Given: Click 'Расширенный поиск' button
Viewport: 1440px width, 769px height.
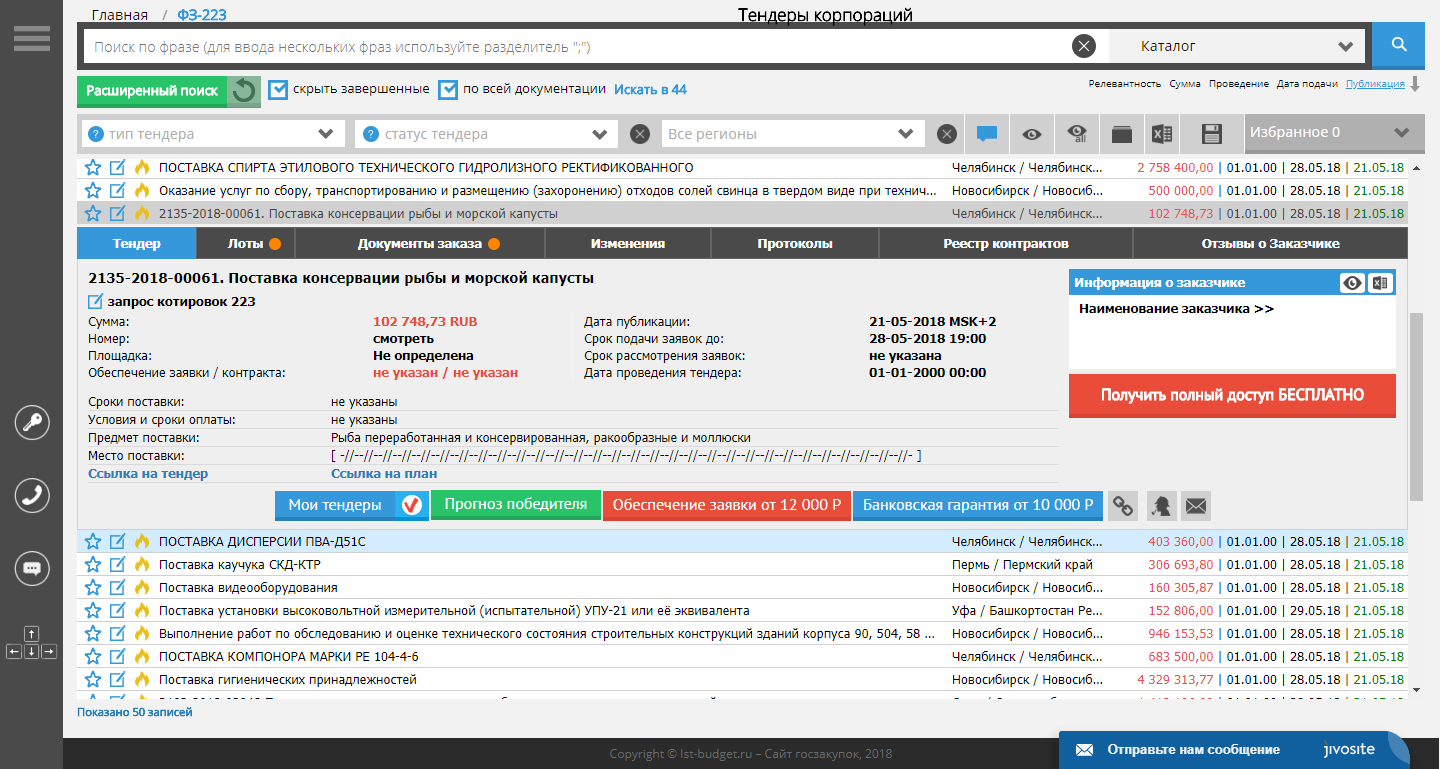Looking at the screenshot, I should coord(152,91).
